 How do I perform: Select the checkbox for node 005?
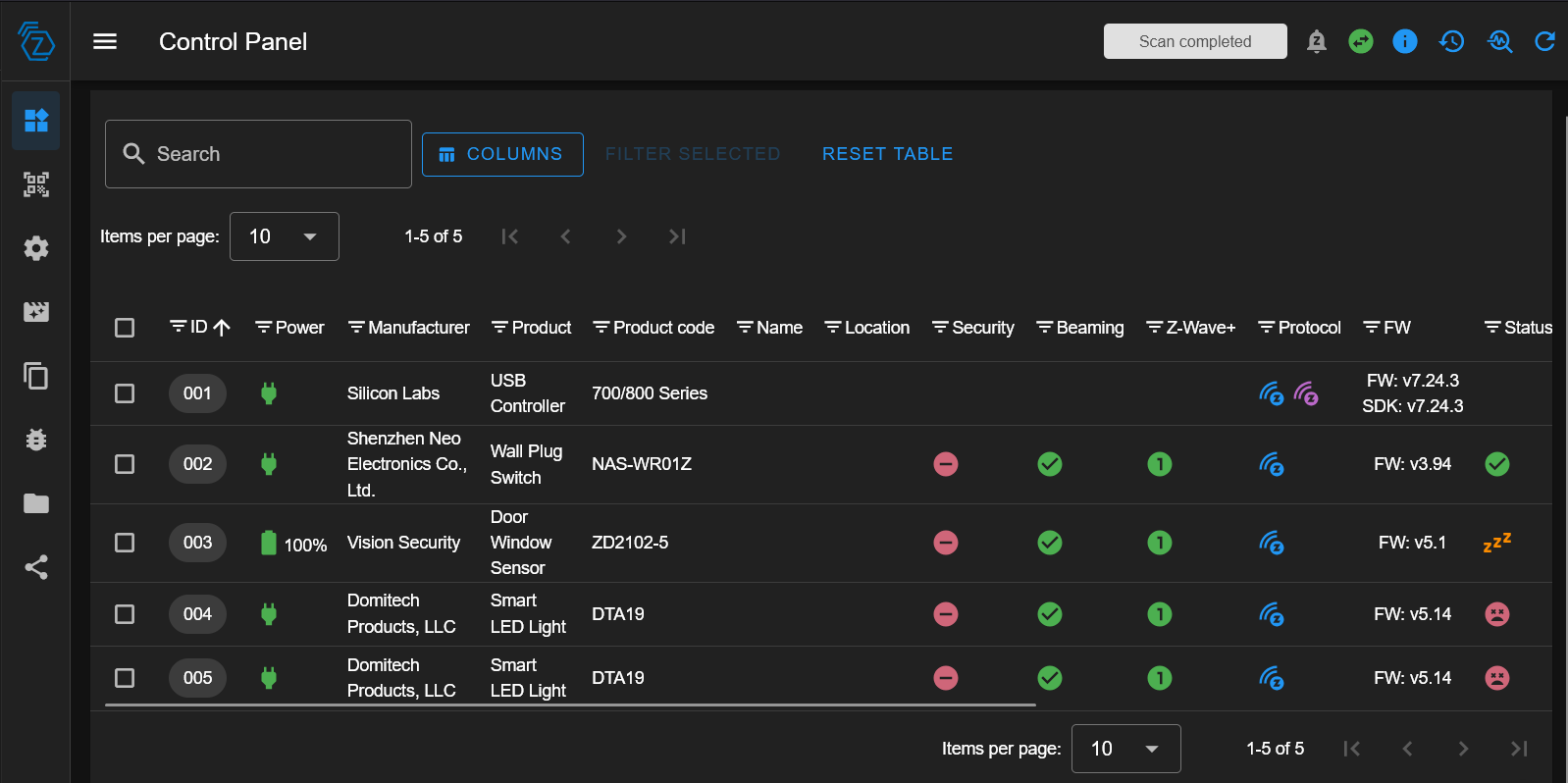point(125,678)
